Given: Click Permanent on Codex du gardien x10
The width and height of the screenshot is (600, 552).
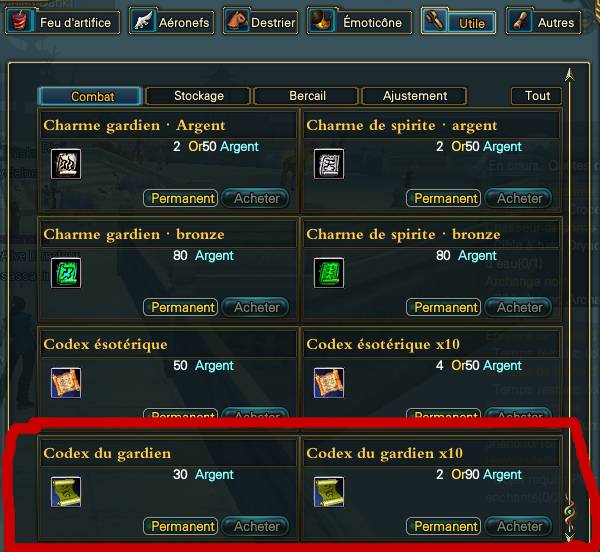Looking at the screenshot, I should click(443, 526).
